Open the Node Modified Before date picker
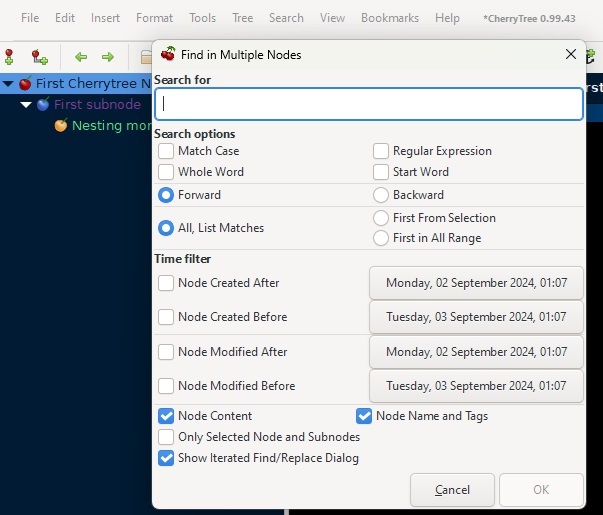603x515 pixels. point(476,386)
